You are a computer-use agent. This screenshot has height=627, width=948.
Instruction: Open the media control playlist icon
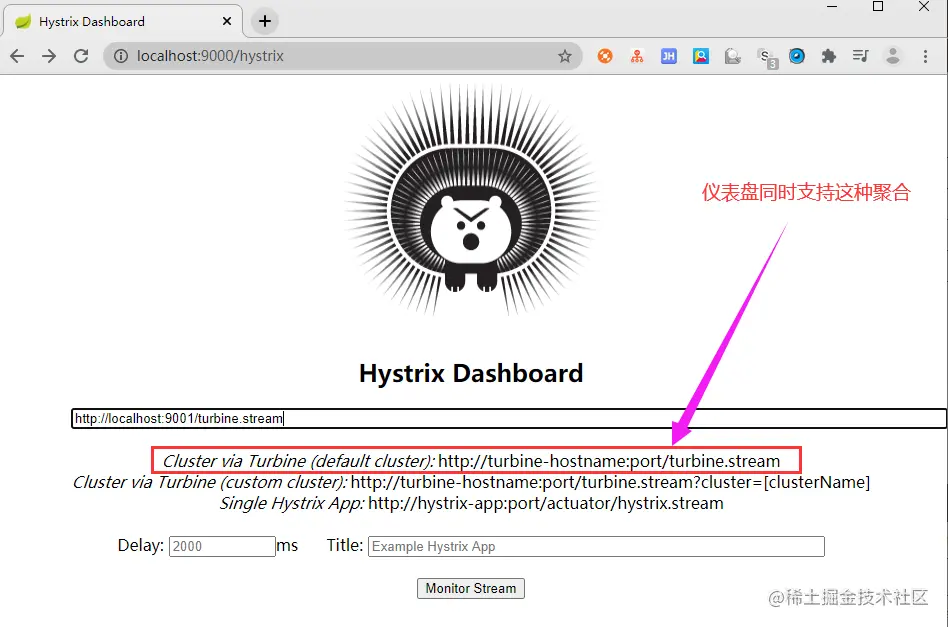click(x=860, y=56)
